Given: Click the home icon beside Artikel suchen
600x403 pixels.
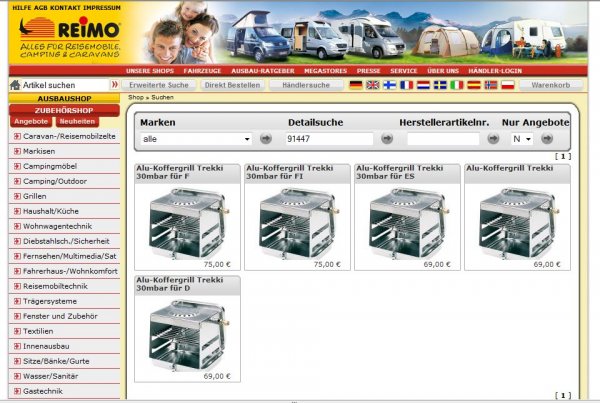Looking at the screenshot, I should [x=15, y=86].
